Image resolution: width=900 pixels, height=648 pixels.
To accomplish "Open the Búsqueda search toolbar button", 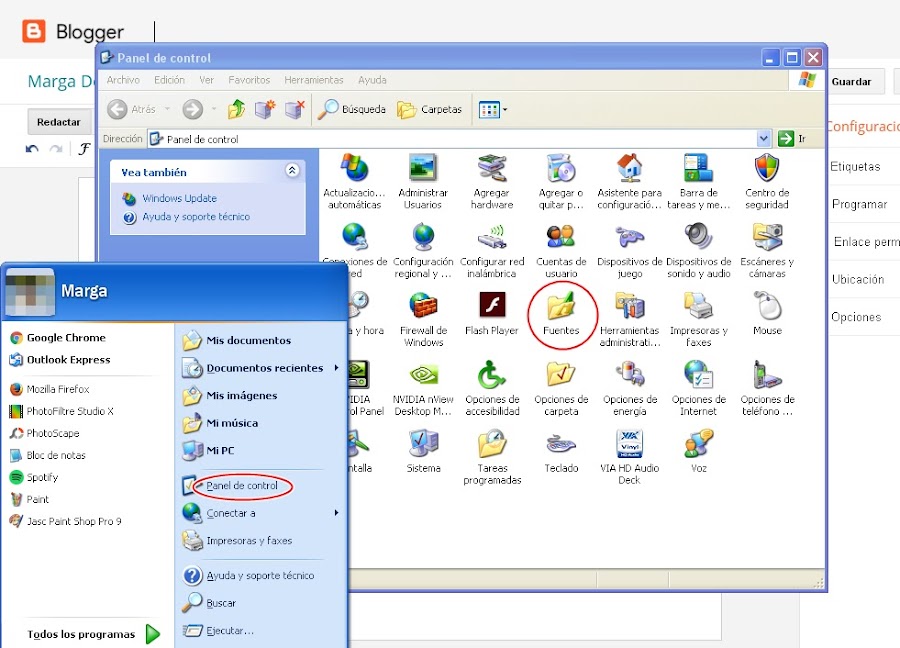I will pos(352,109).
